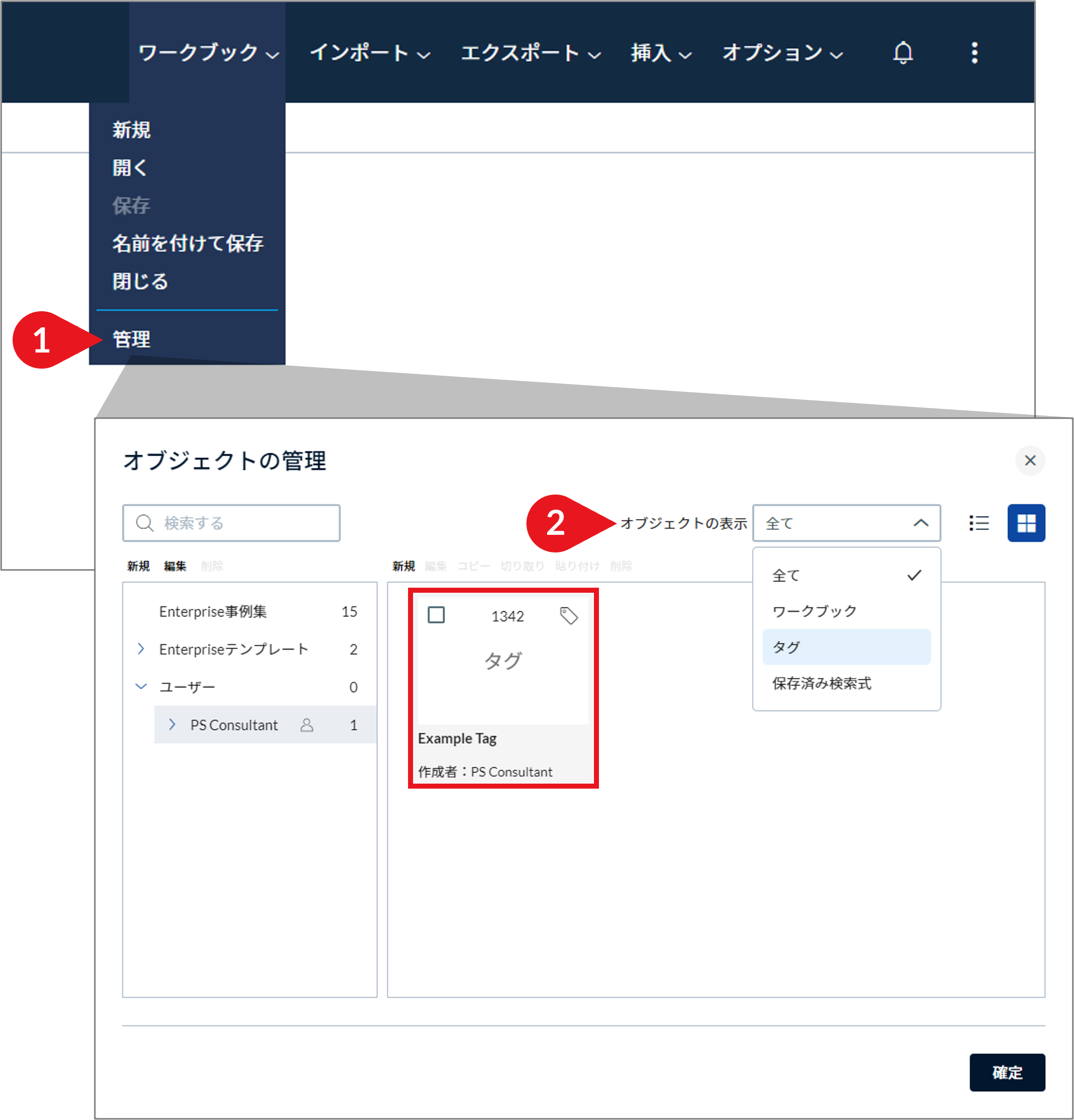Screen dimensions: 1074x1120
Task: Check the checkbox on the Example Tag tile
Action: (x=436, y=616)
